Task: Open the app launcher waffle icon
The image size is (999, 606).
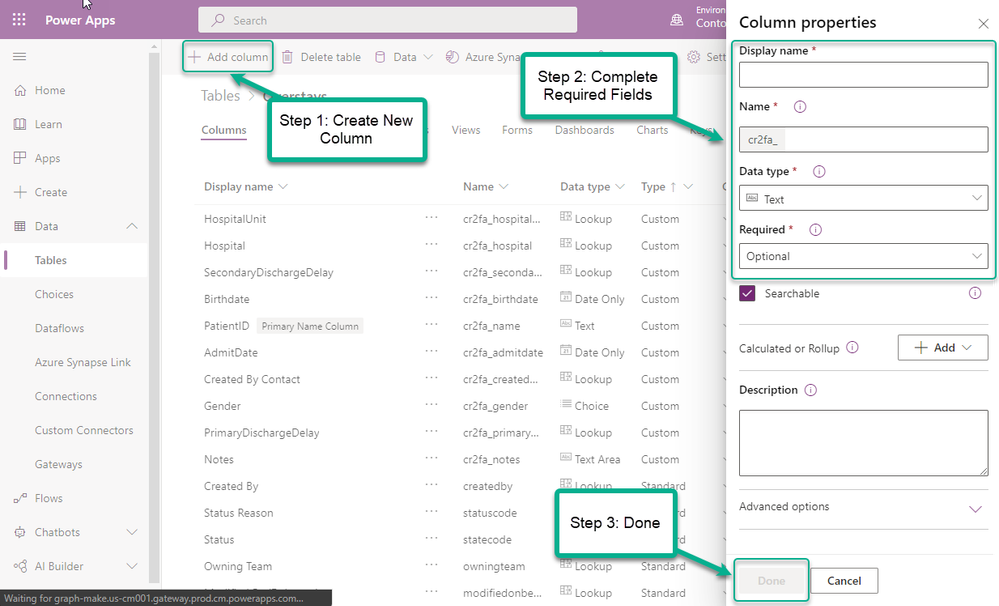Action: (19, 20)
